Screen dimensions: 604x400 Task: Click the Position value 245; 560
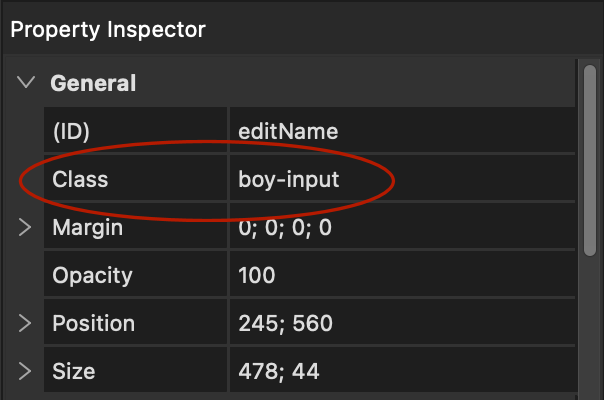tap(285, 324)
